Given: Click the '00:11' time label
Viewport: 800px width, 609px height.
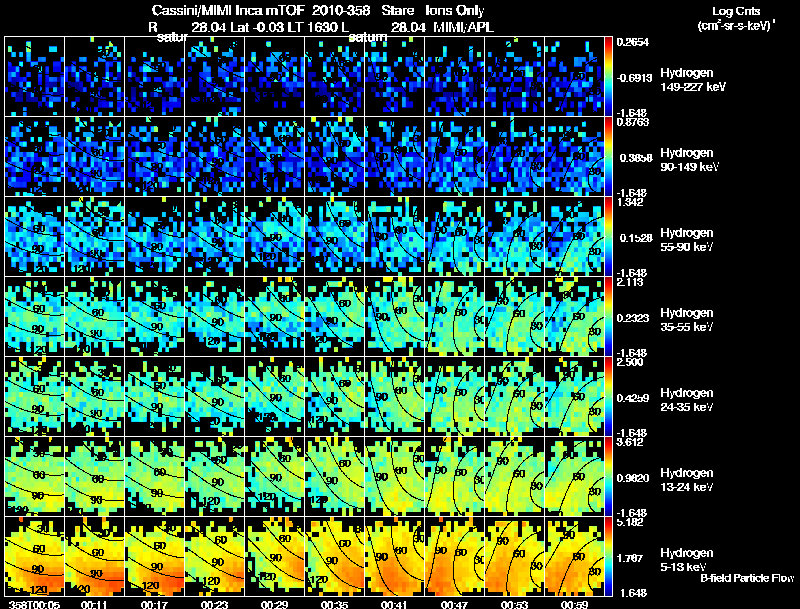Looking at the screenshot, I should pyautogui.click(x=94, y=604).
